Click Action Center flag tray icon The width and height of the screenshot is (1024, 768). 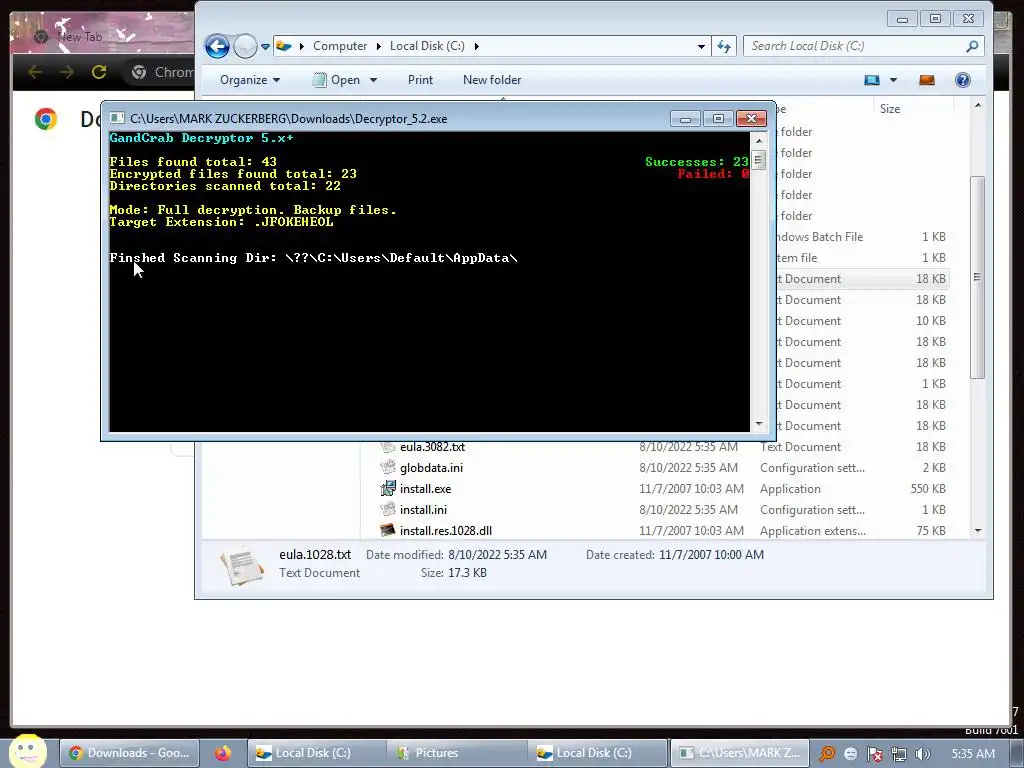[x=874, y=754]
